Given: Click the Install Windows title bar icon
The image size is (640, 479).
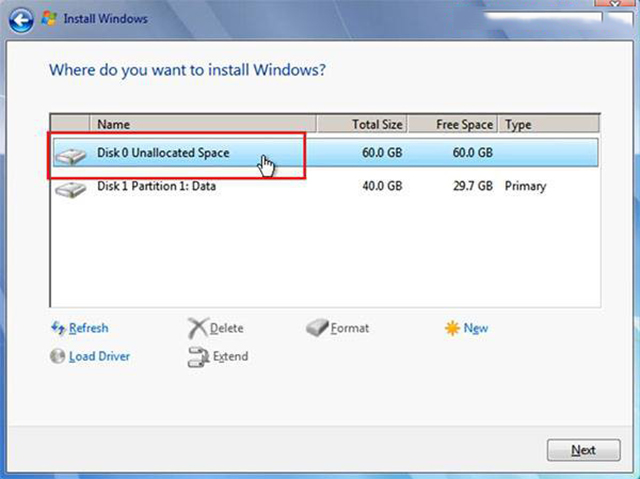Looking at the screenshot, I should tap(50, 18).
